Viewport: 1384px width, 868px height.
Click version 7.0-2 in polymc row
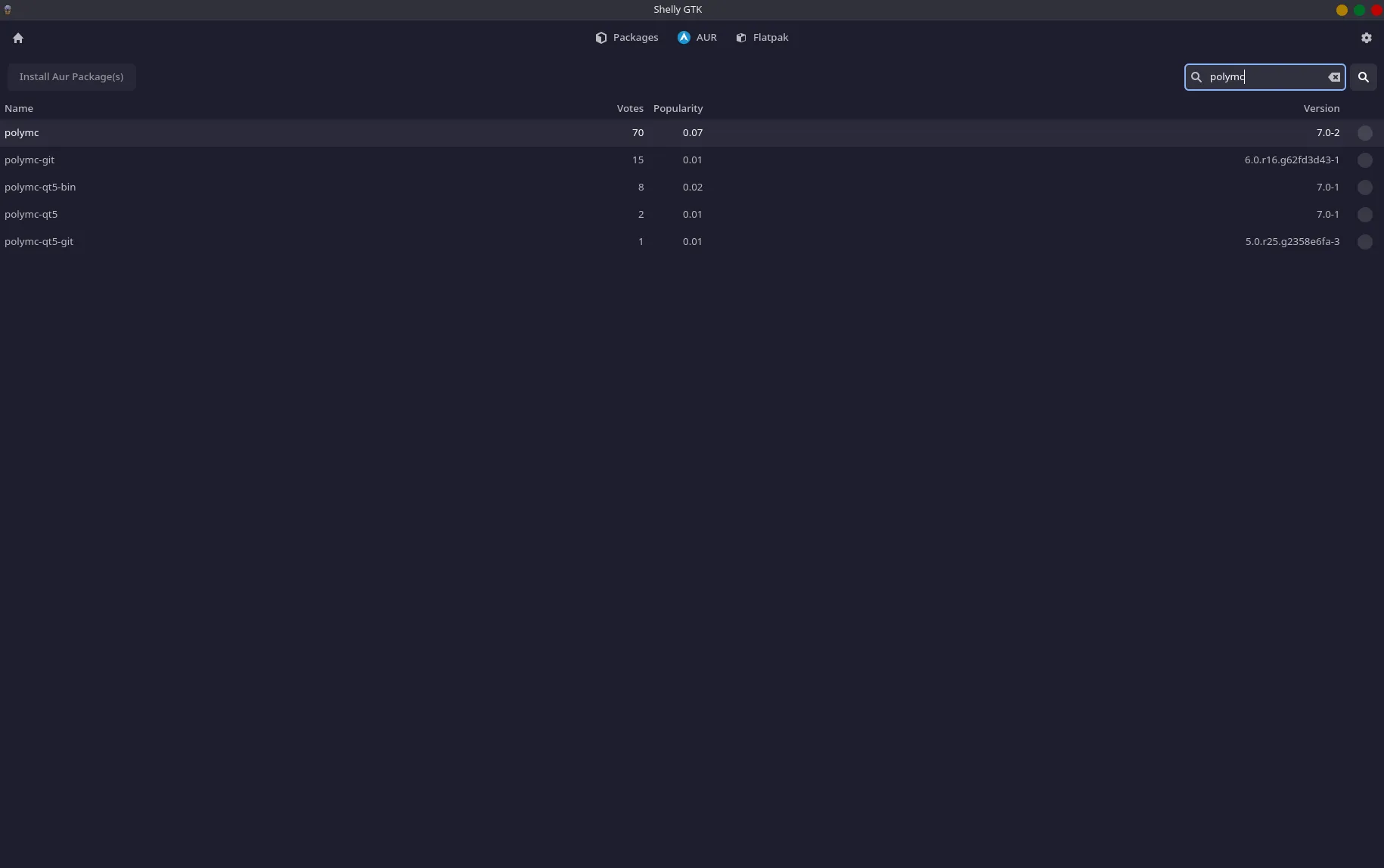(x=1327, y=133)
